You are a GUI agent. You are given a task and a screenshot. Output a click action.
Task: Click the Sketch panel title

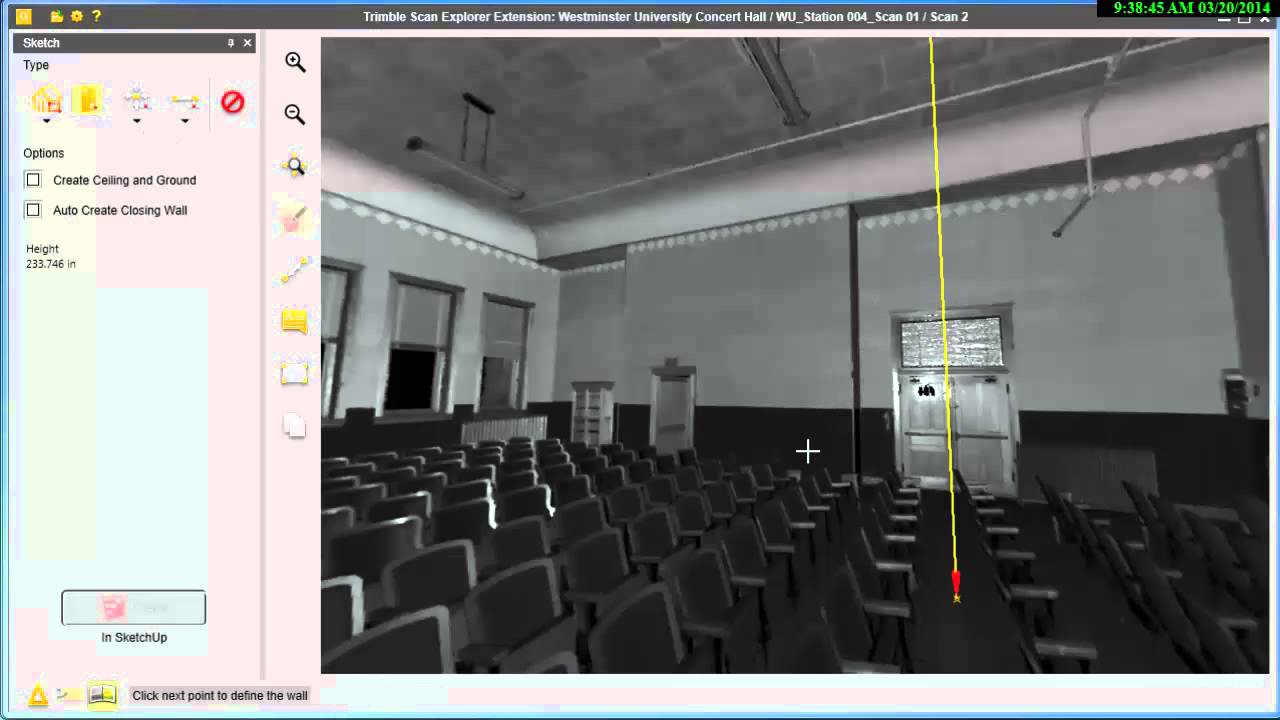coord(41,43)
